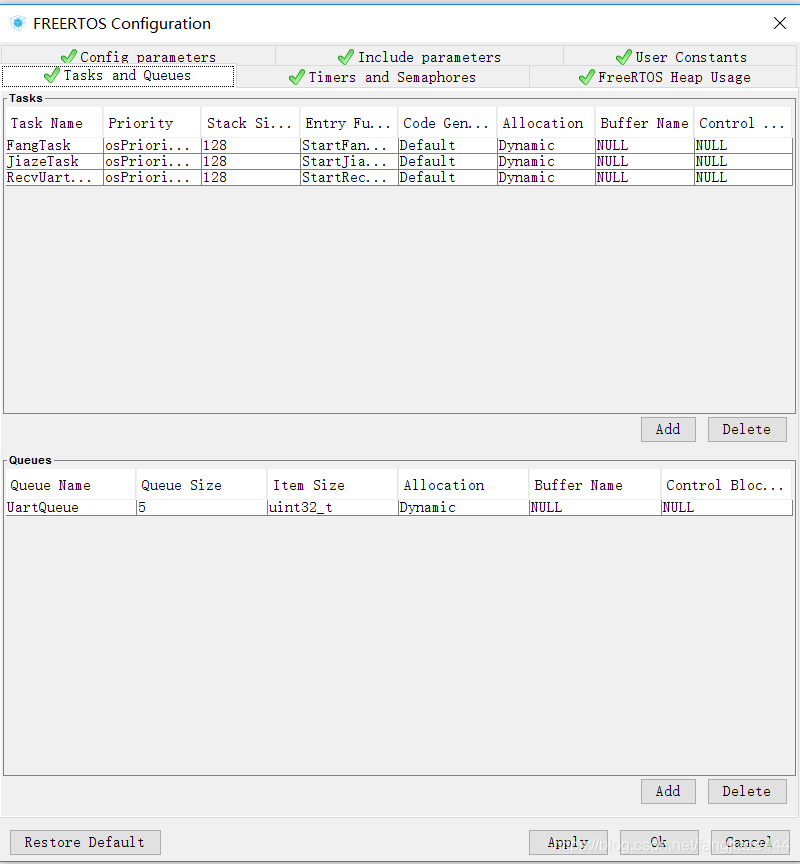Open the Include parameters tab
The width and height of the screenshot is (800, 864).
click(x=419, y=56)
